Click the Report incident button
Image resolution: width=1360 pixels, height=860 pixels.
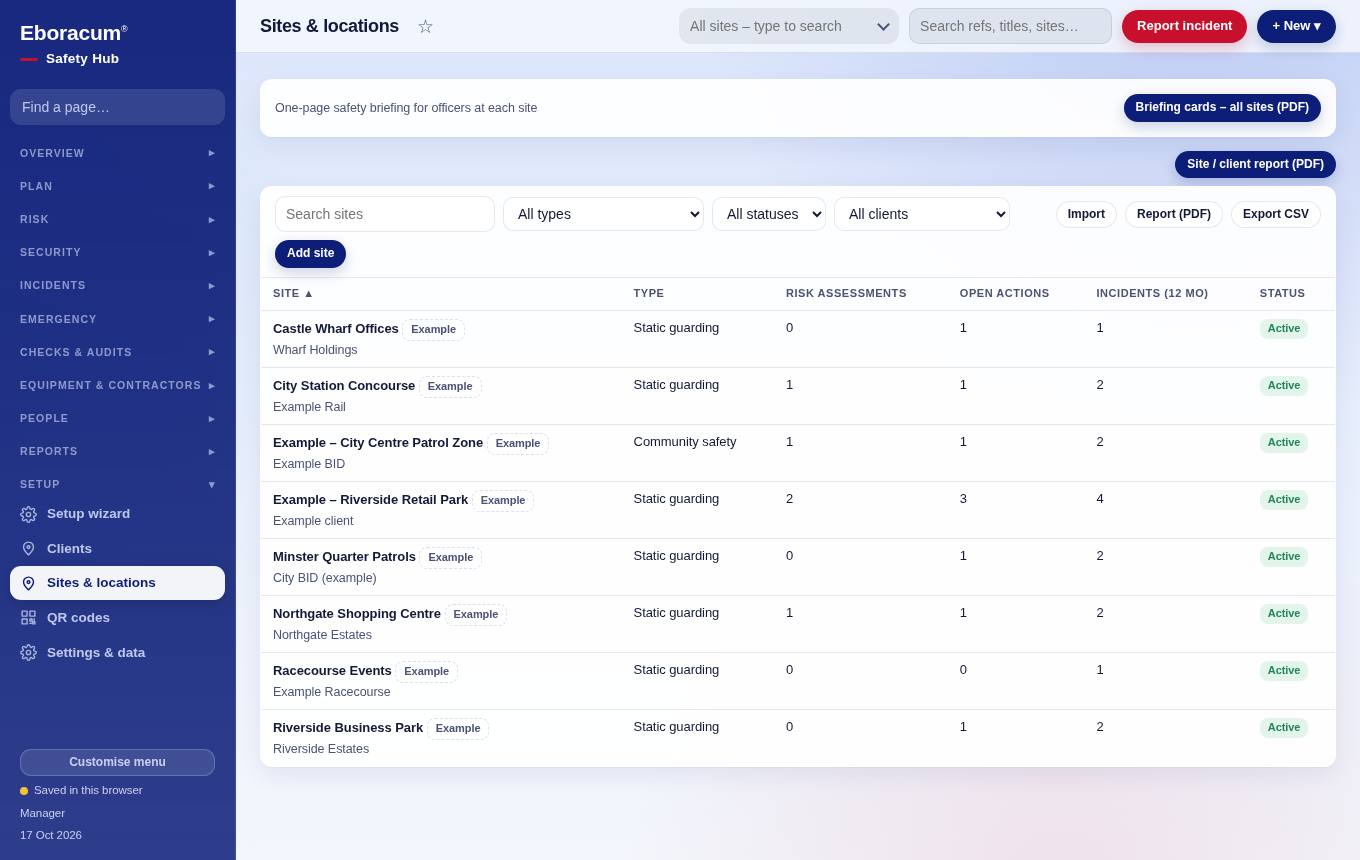point(1184,26)
